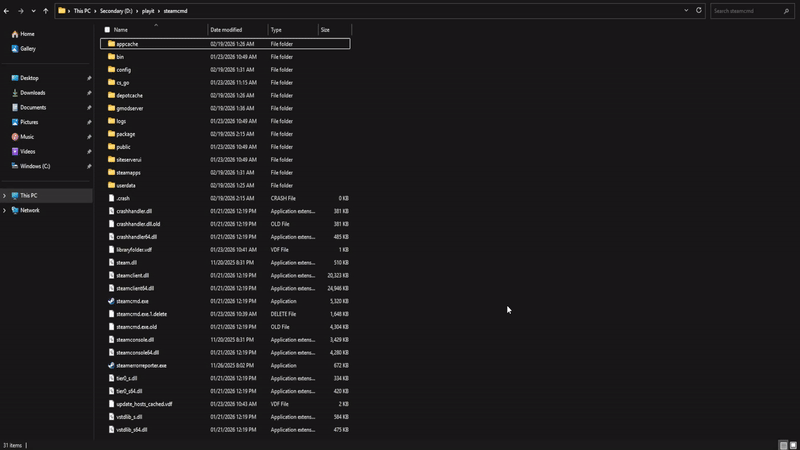The width and height of the screenshot is (800, 450).
Task: Expand the This PC tree node
Action: (x=5, y=195)
